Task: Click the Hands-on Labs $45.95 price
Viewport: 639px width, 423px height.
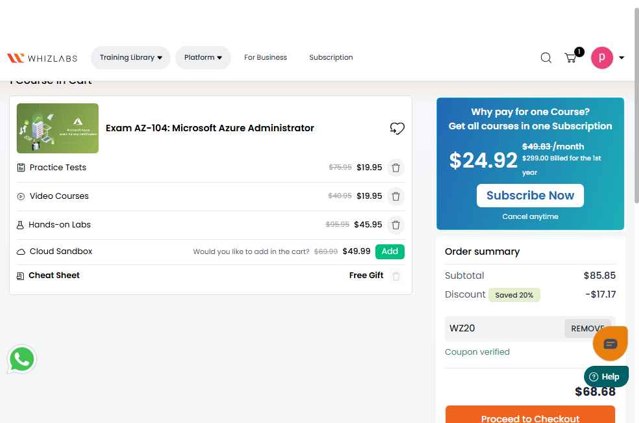Action: pyautogui.click(x=368, y=225)
